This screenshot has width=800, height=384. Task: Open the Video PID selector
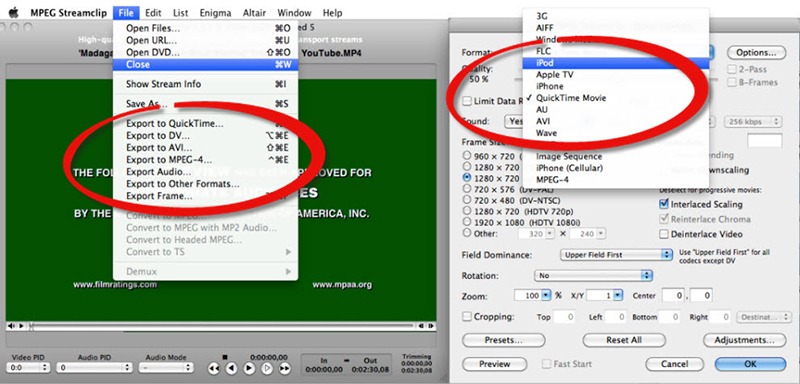28,367
